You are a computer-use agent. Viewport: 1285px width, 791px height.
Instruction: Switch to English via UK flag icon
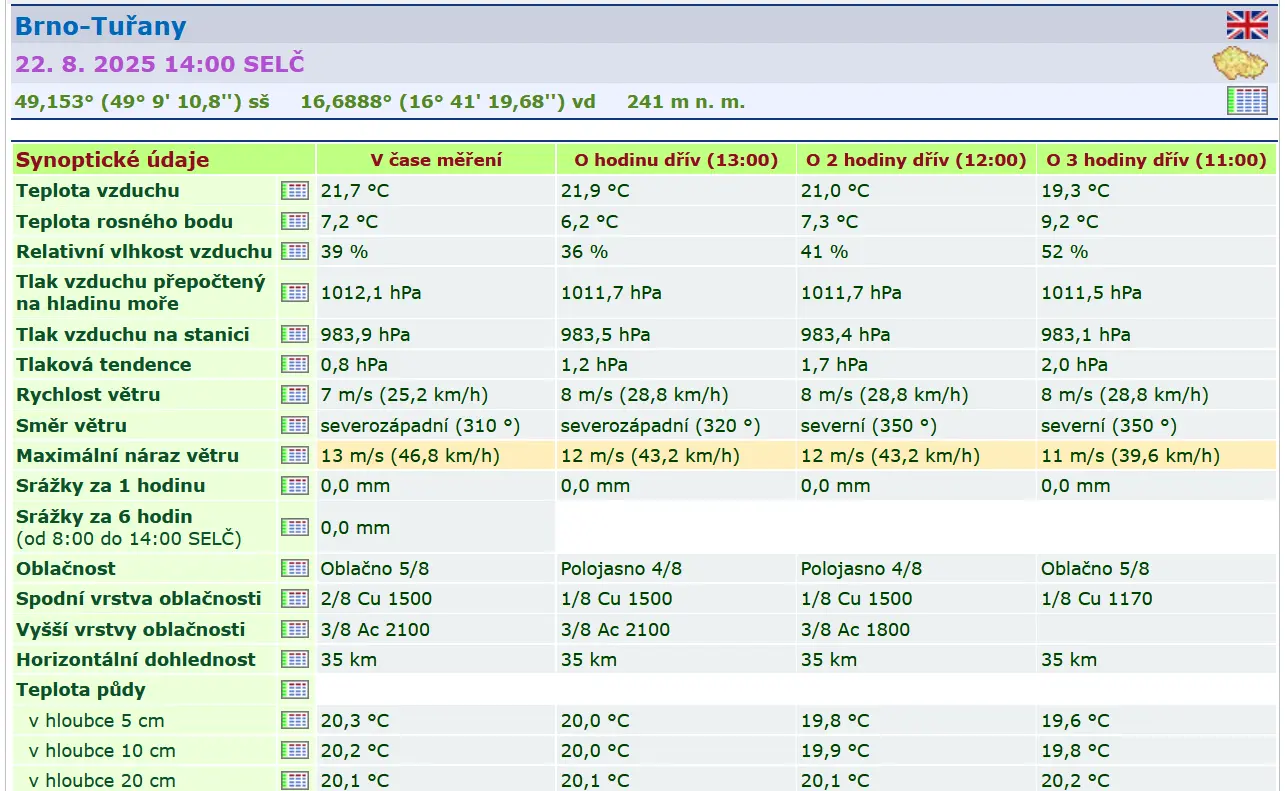point(1246,25)
